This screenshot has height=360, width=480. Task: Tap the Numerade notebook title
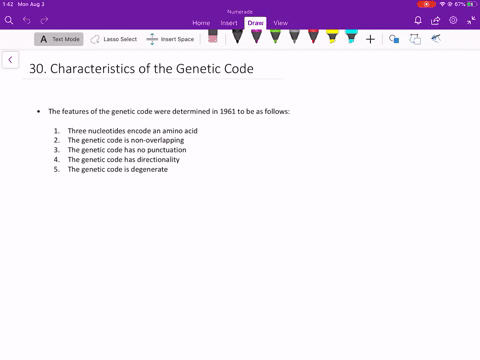tap(240, 12)
